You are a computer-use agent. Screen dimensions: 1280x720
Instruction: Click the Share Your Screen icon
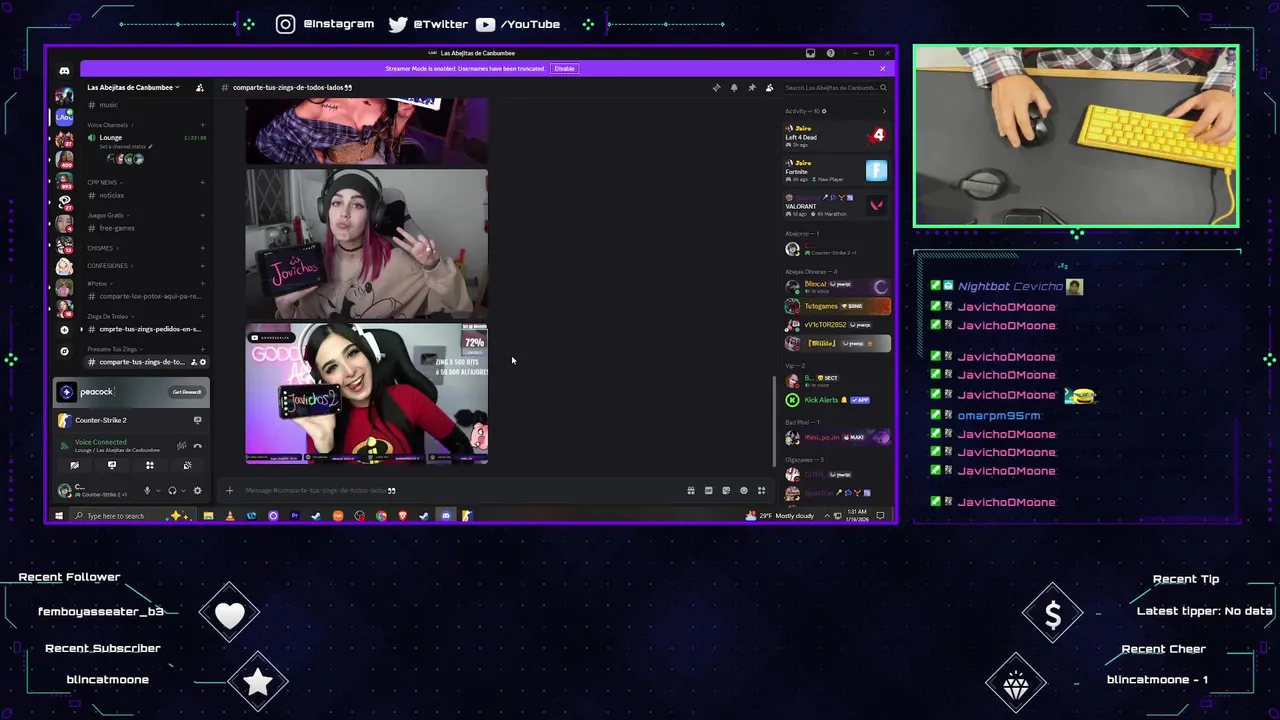point(112,465)
